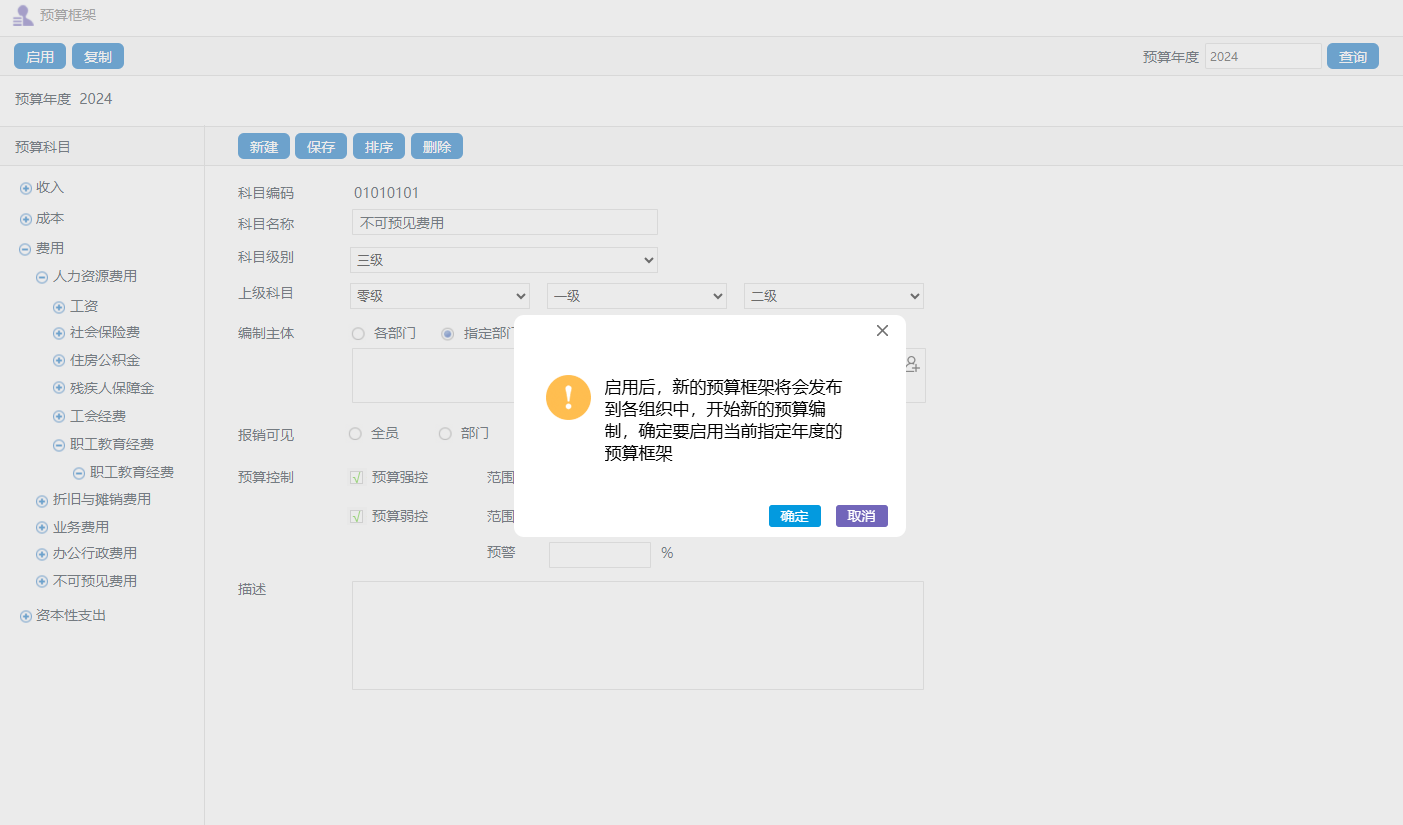
Task: Expand the 收入 tree node plus icon
Action: point(26,188)
